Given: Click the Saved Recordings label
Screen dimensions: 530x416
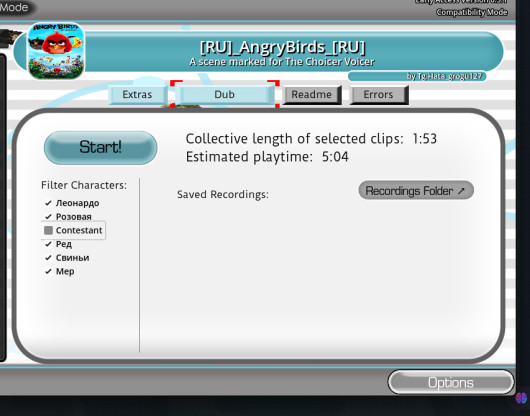Looking at the screenshot, I should coord(223,195).
